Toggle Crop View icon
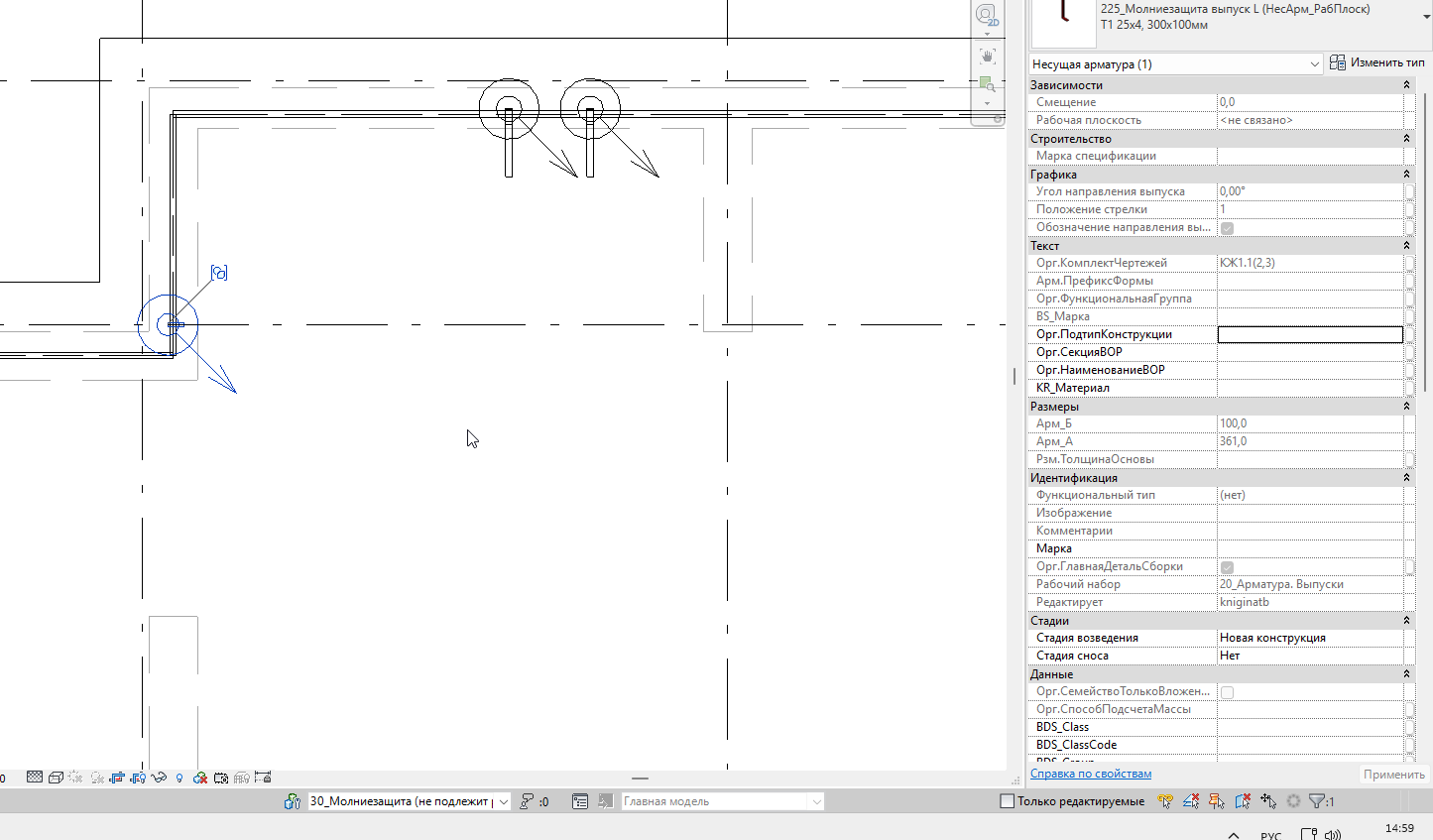The width and height of the screenshot is (1433, 840). 117,778
